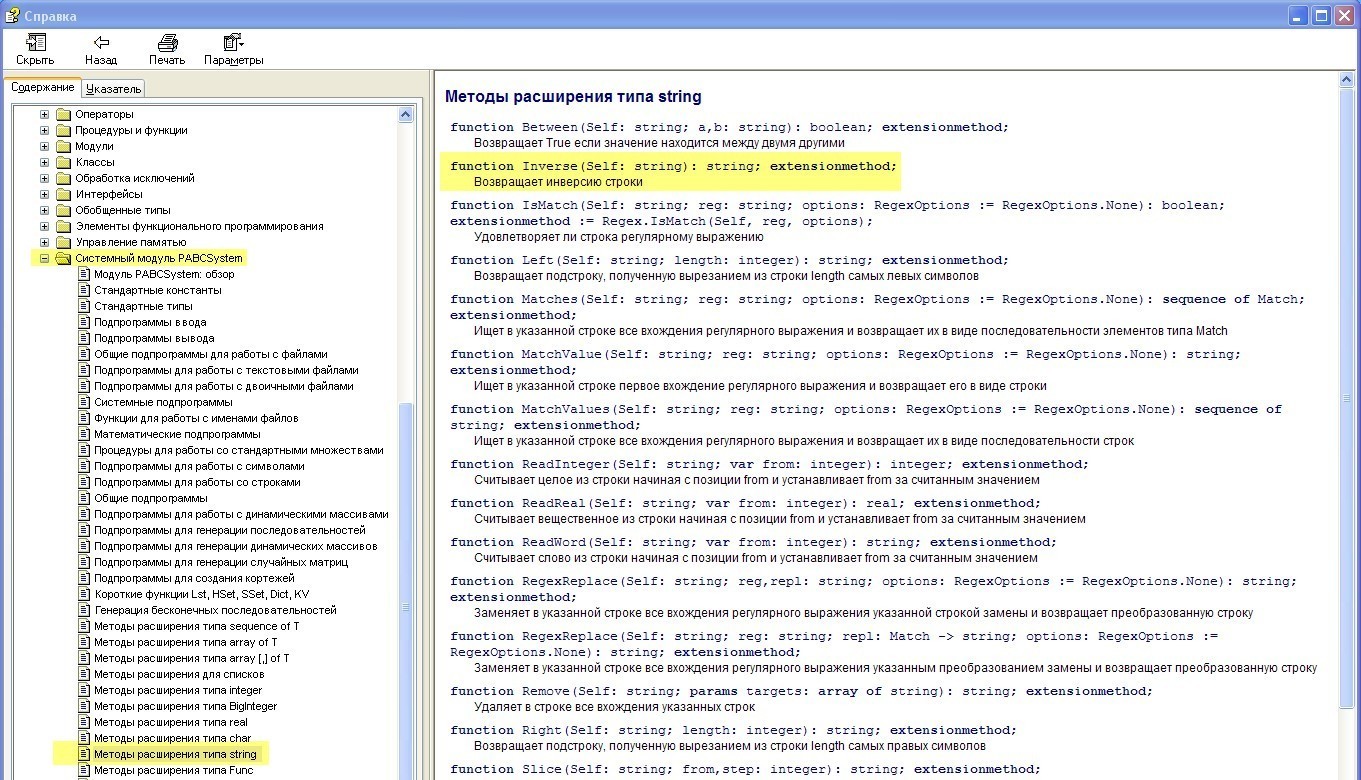The width and height of the screenshot is (1361, 780).
Task: Click the Операторы folder icon
Action: tap(63, 114)
